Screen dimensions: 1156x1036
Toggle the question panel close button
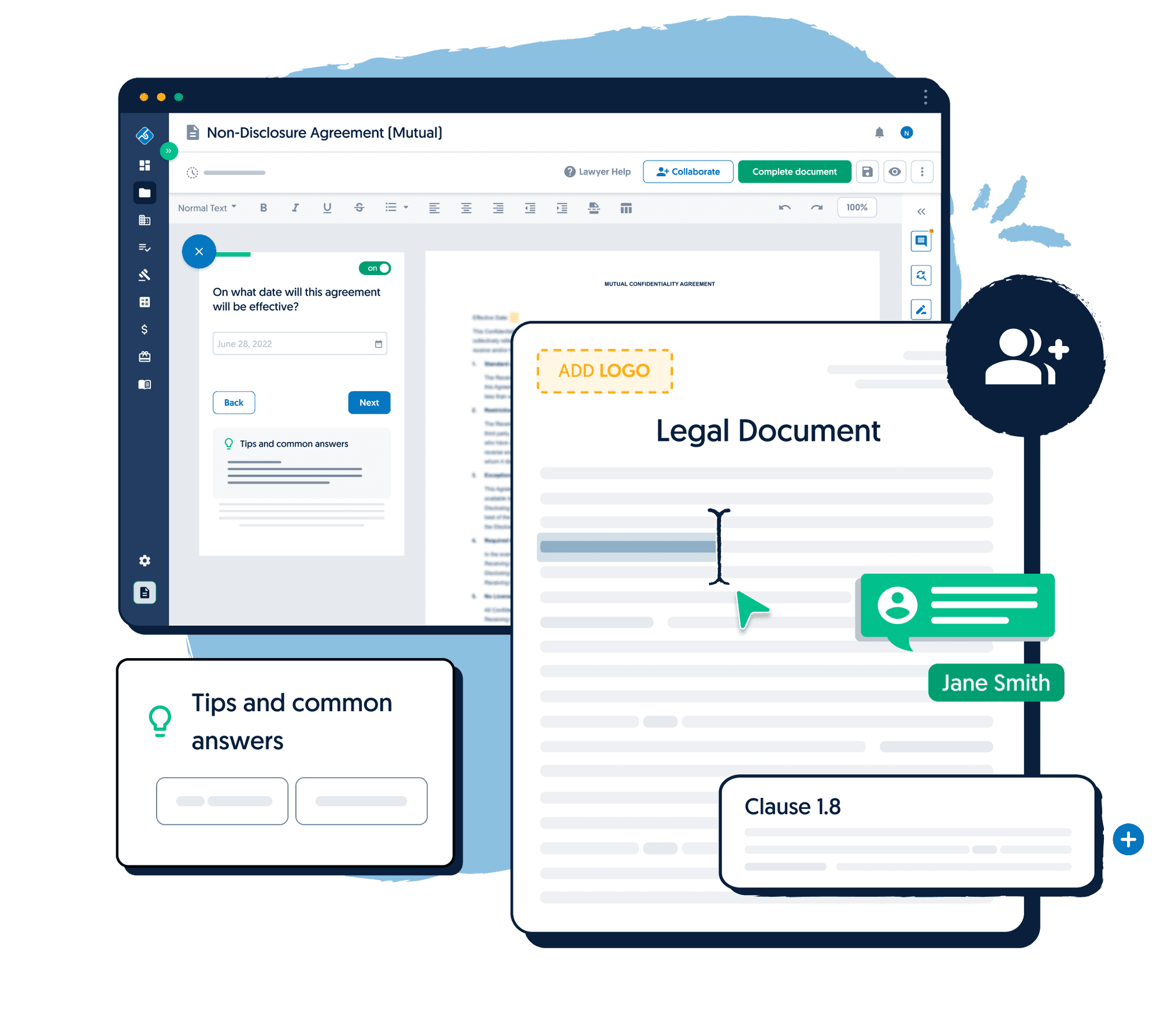coord(199,252)
